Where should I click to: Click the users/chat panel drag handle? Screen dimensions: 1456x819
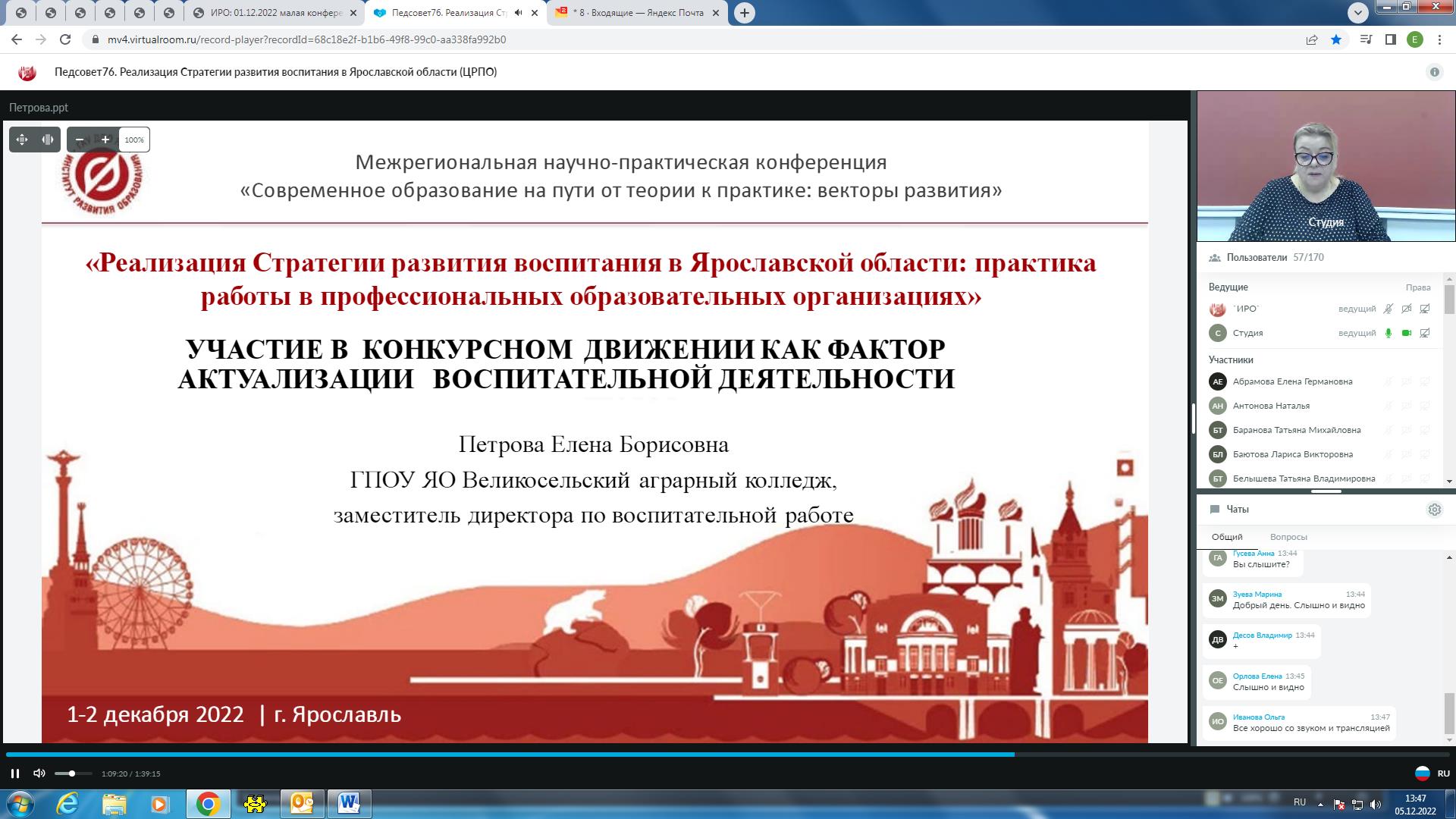click(1326, 491)
